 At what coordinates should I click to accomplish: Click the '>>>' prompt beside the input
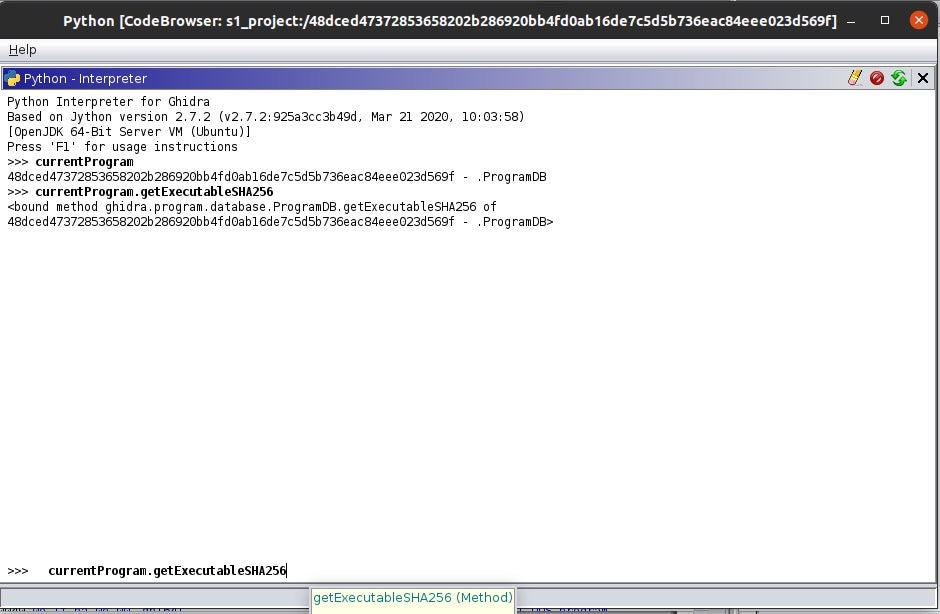pos(18,571)
